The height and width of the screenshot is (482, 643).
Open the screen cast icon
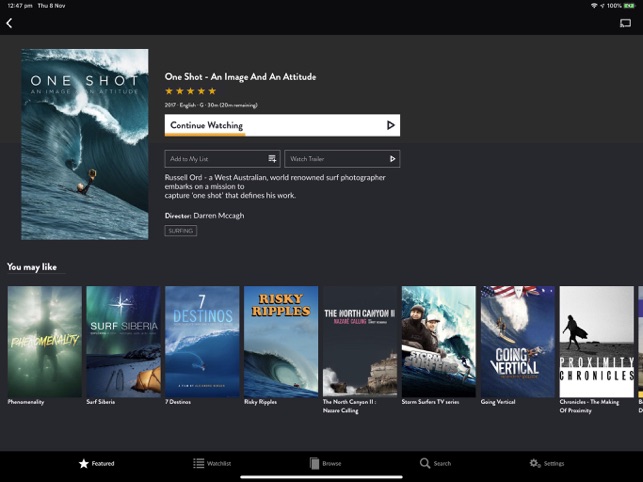pyautogui.click(x=625, y=23)
